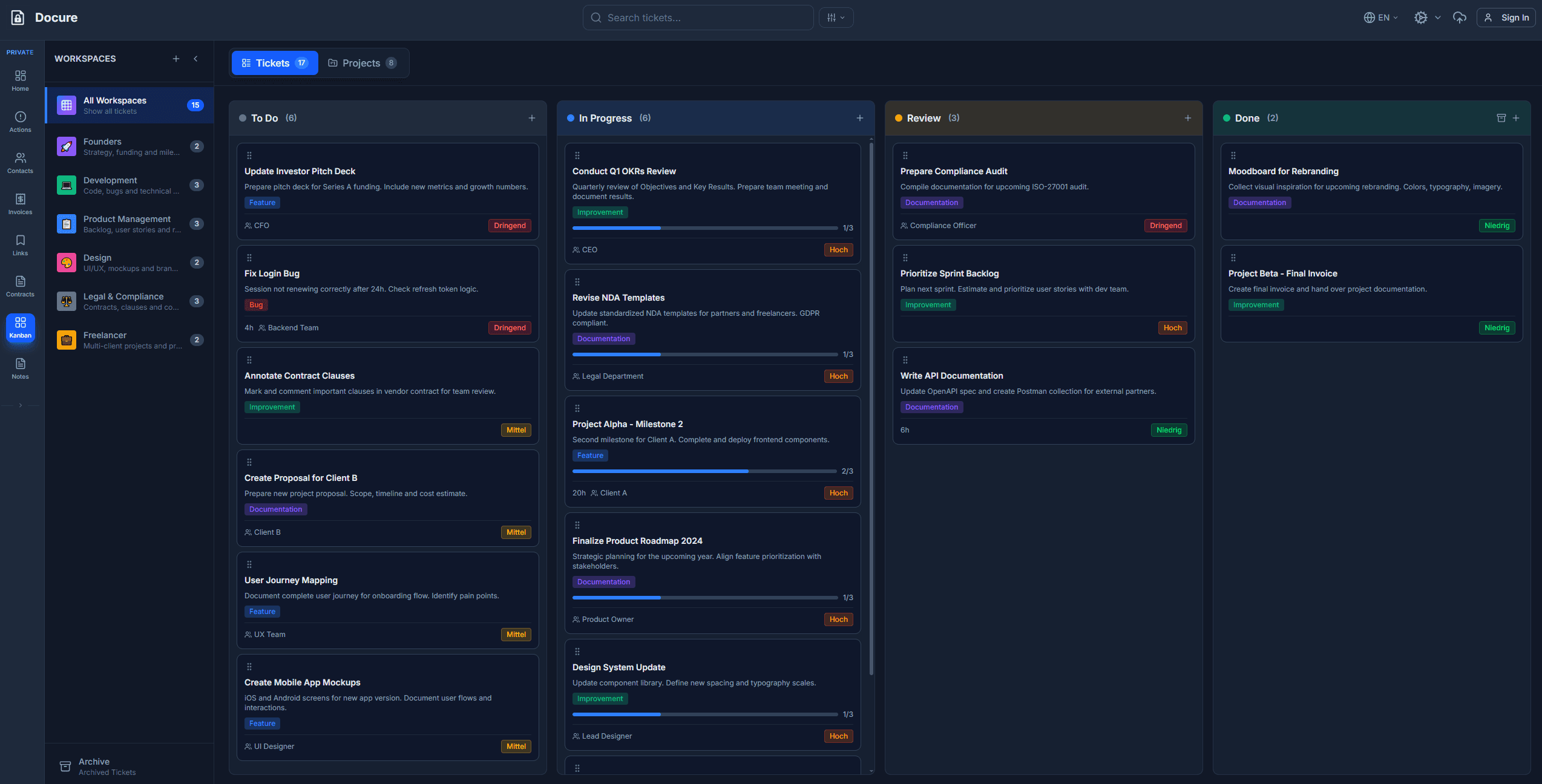Open Archived Tickets at the sidebar bottom
Screen dimensions: 1542x784
[107, 766]
